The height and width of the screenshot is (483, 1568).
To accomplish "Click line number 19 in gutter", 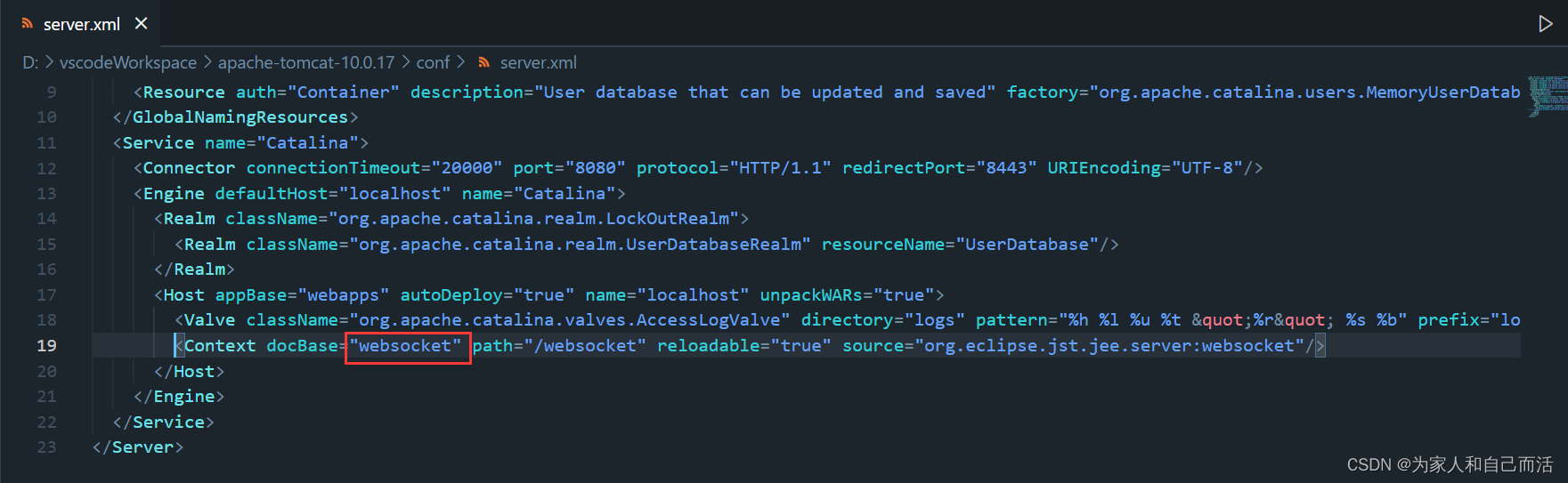I will pyautogui.click(x=47, y=346).
